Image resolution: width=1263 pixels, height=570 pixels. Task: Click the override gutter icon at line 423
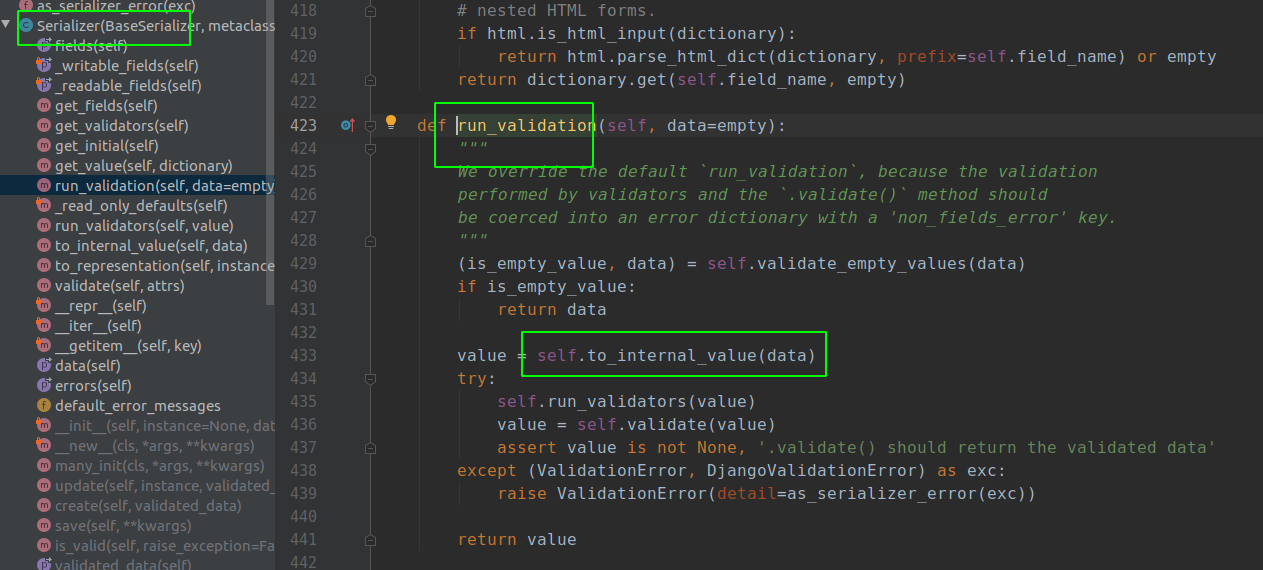tap(347, 125)
